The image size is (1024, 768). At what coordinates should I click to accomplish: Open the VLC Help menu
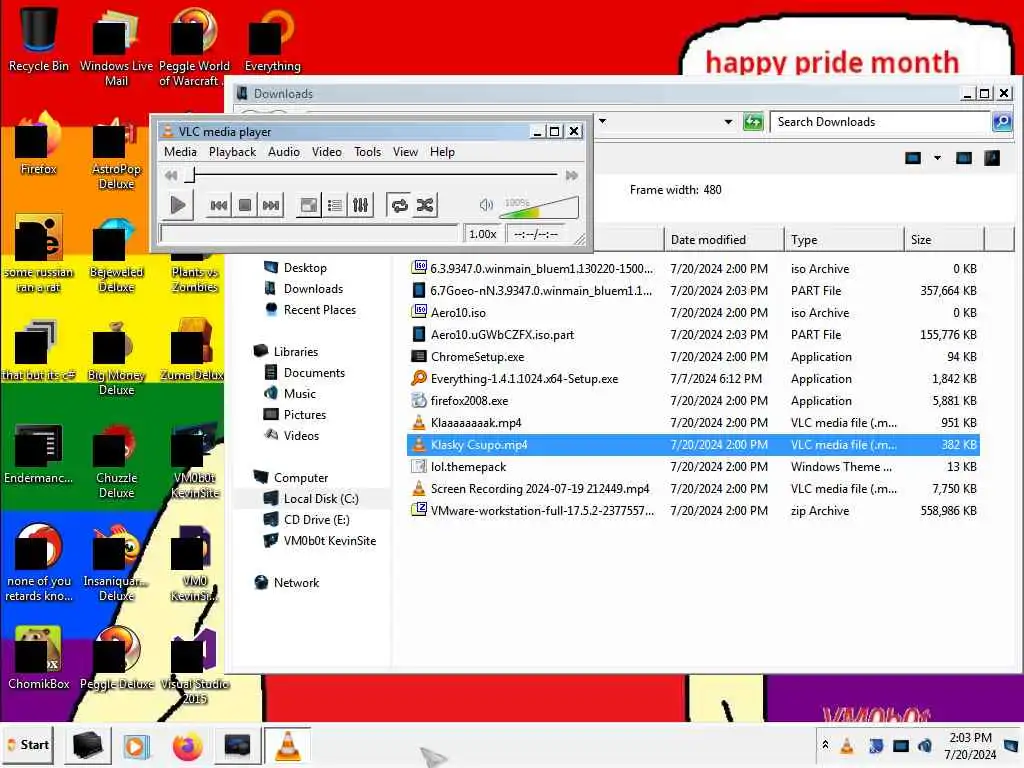(x=442, y=152)
